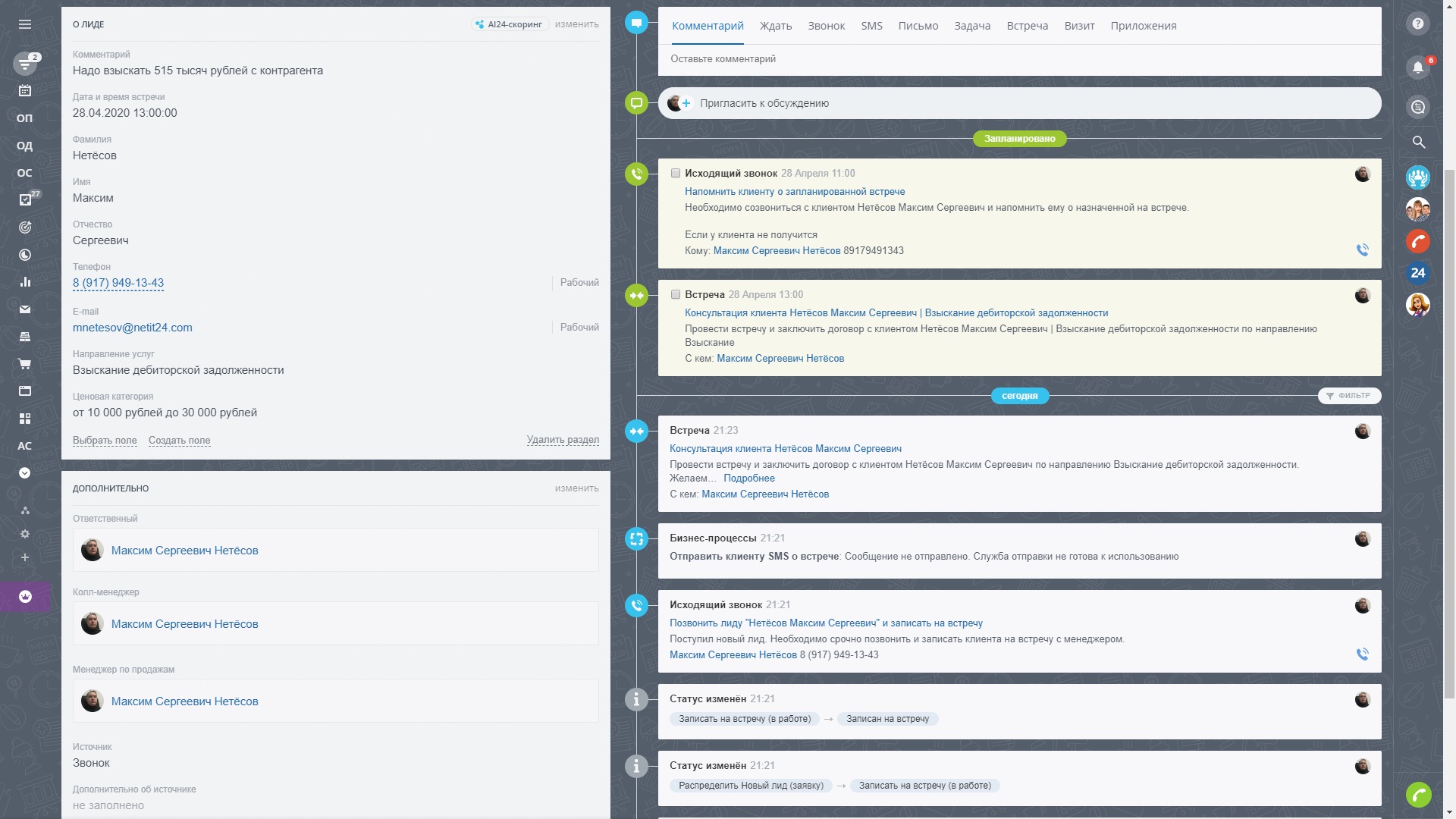
Task: Expand more sidebar items chevron
Action: [x=25, y=473]
